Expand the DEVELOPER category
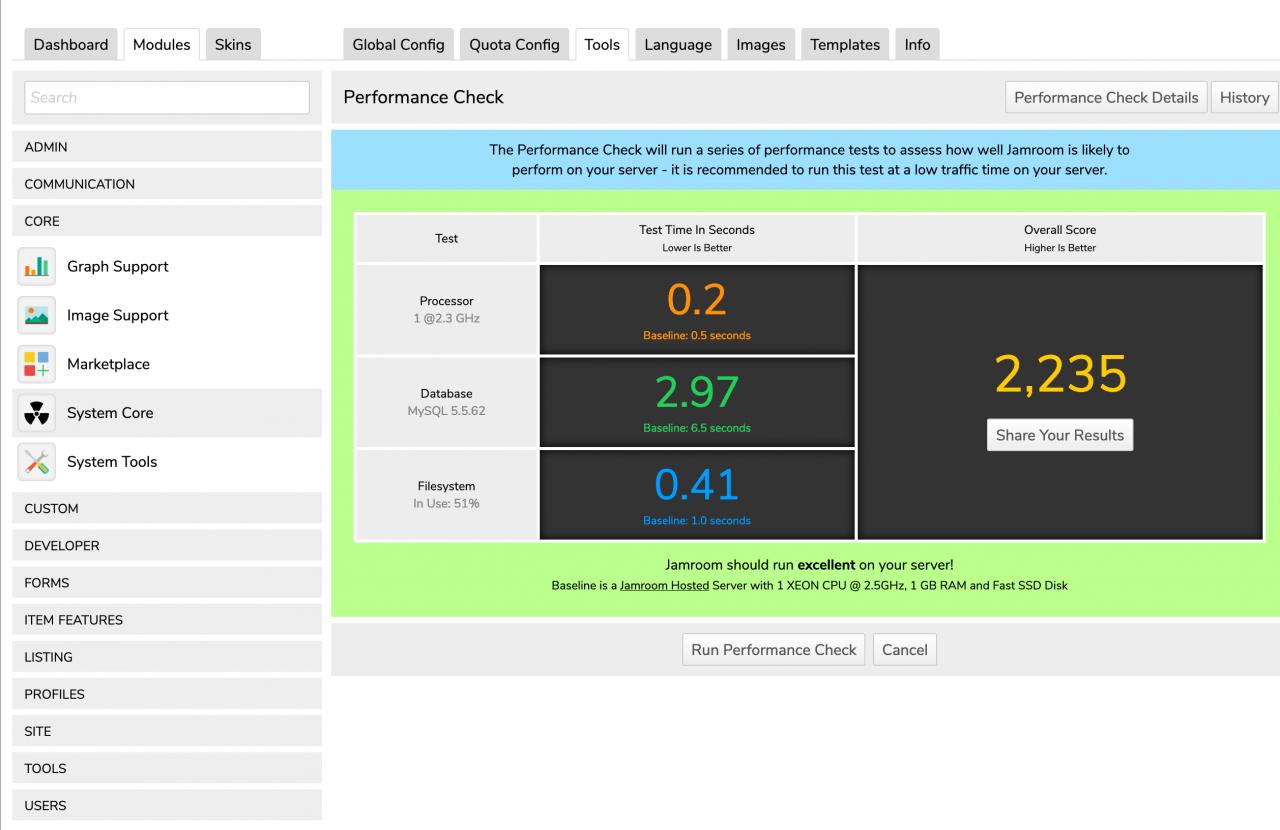Viewport: 1280px width, 830px height. [166, 546]
